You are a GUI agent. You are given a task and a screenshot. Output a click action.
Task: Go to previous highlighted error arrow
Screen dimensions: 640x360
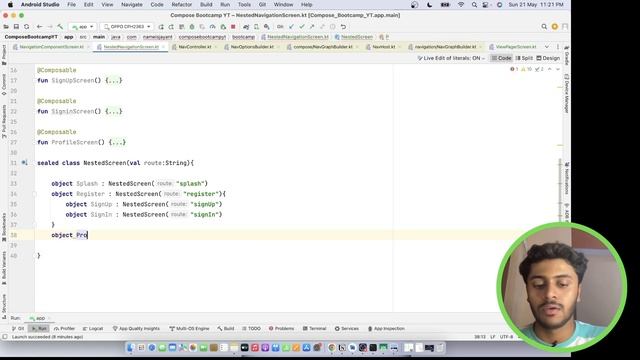click(x=550, y=69)
